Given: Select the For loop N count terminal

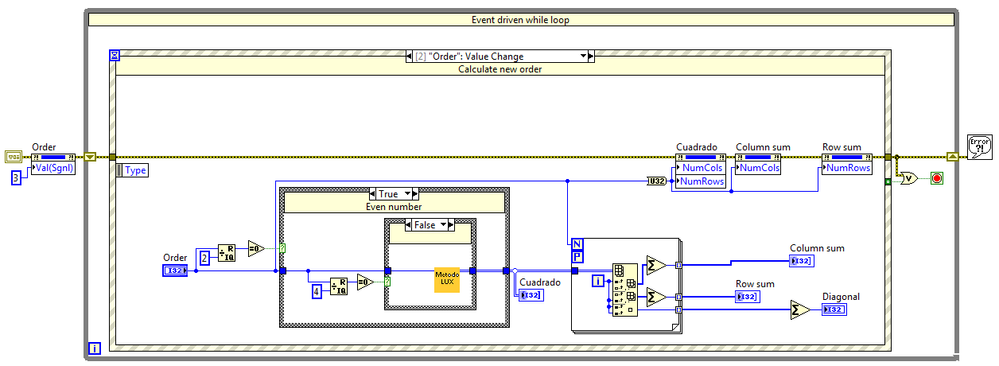Looking at the screenshot, I should 577,244.
